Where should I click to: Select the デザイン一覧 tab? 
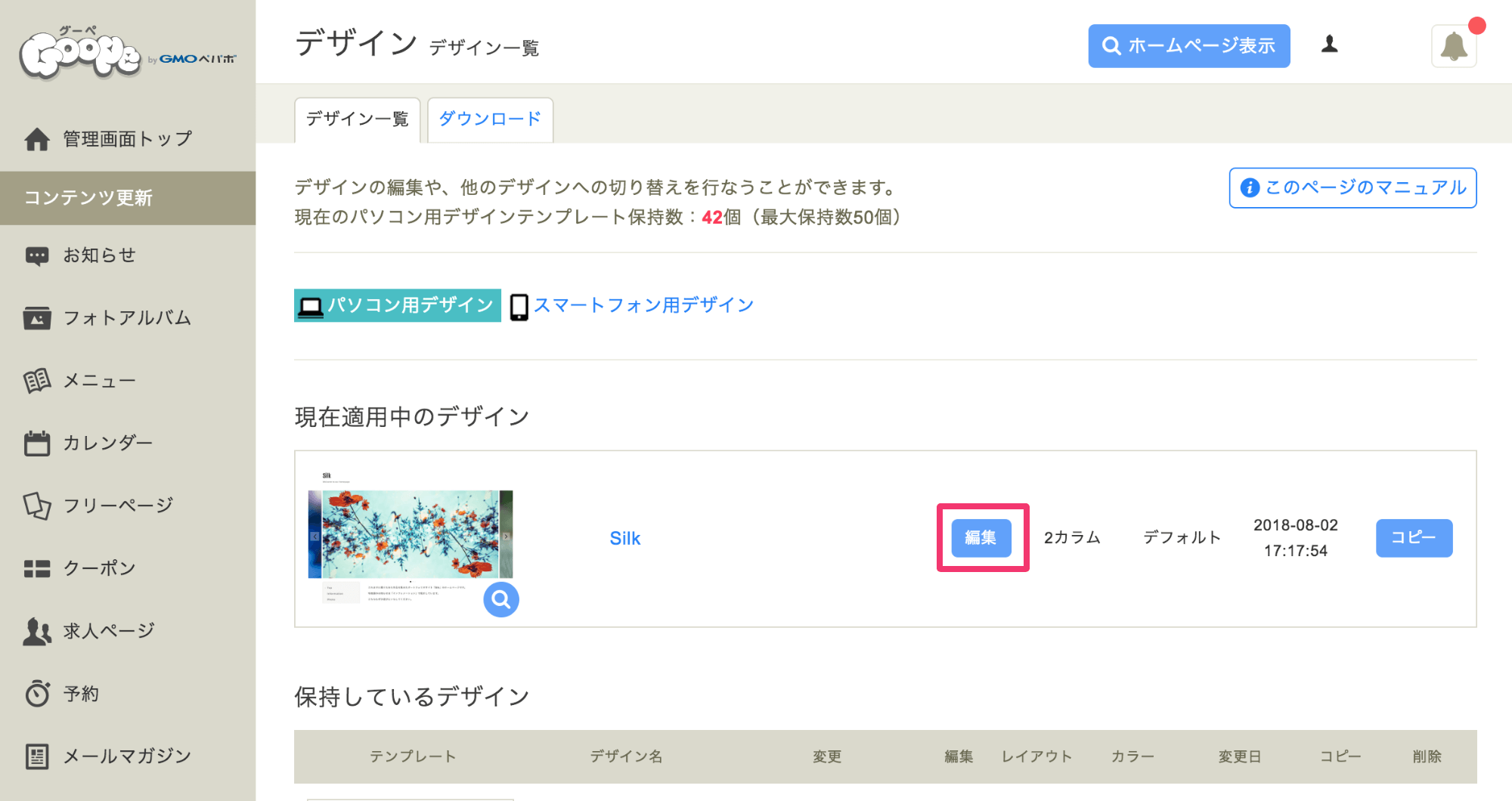coord(357,119)
